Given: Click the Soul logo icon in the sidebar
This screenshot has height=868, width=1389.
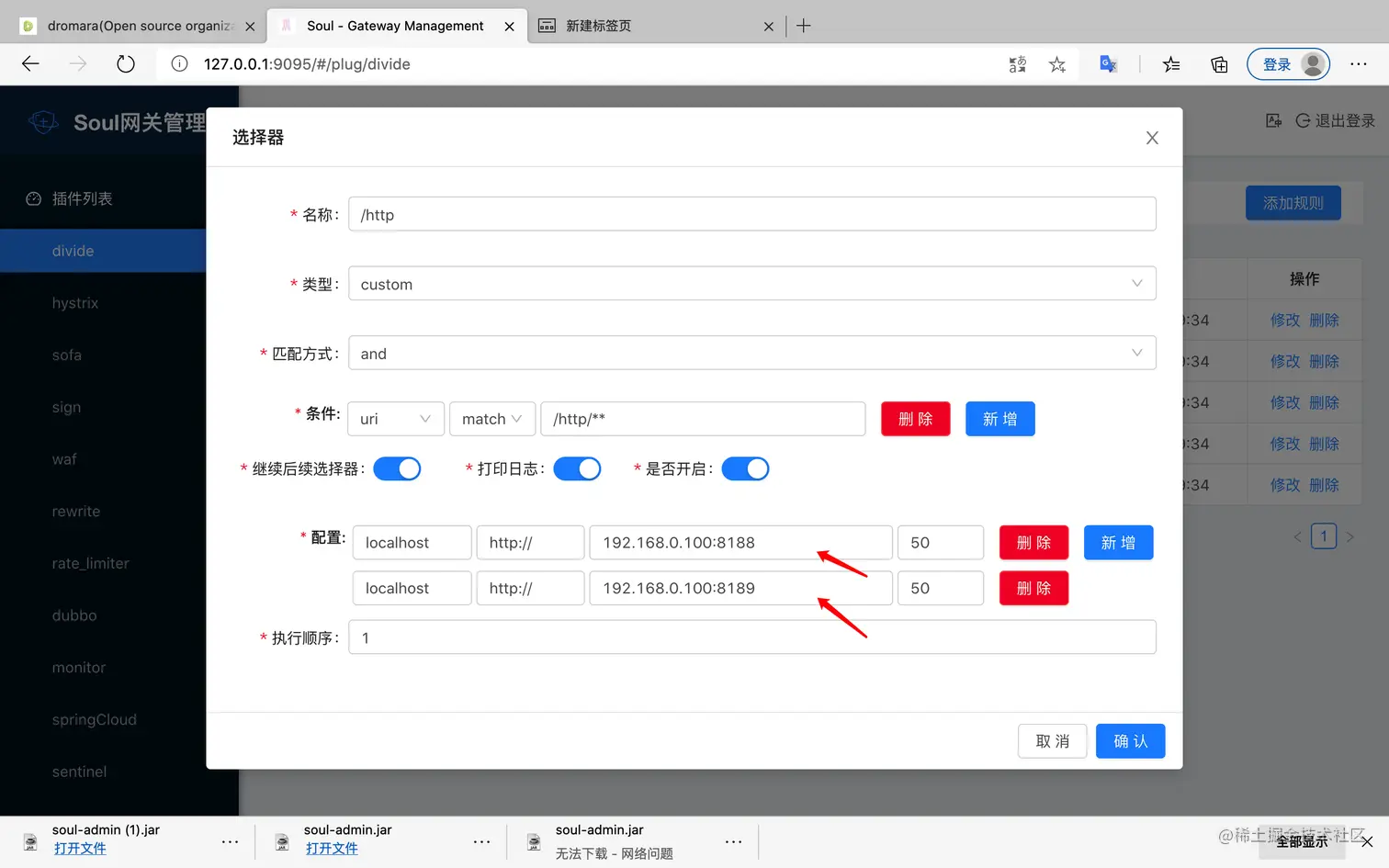Looking at the screenshot, I should pyautogui.click(x=43, y=121).
